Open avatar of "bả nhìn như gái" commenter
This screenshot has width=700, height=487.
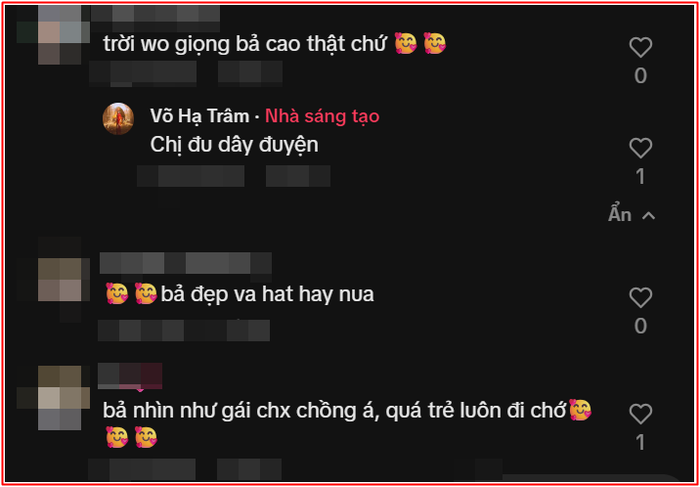[x=60, y=398]
